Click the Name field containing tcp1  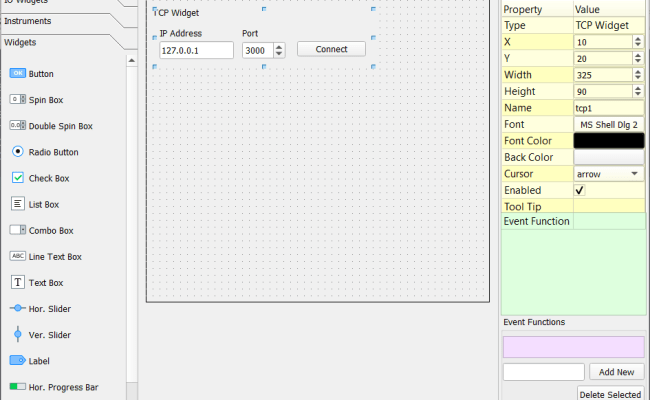tap(609, 108)
